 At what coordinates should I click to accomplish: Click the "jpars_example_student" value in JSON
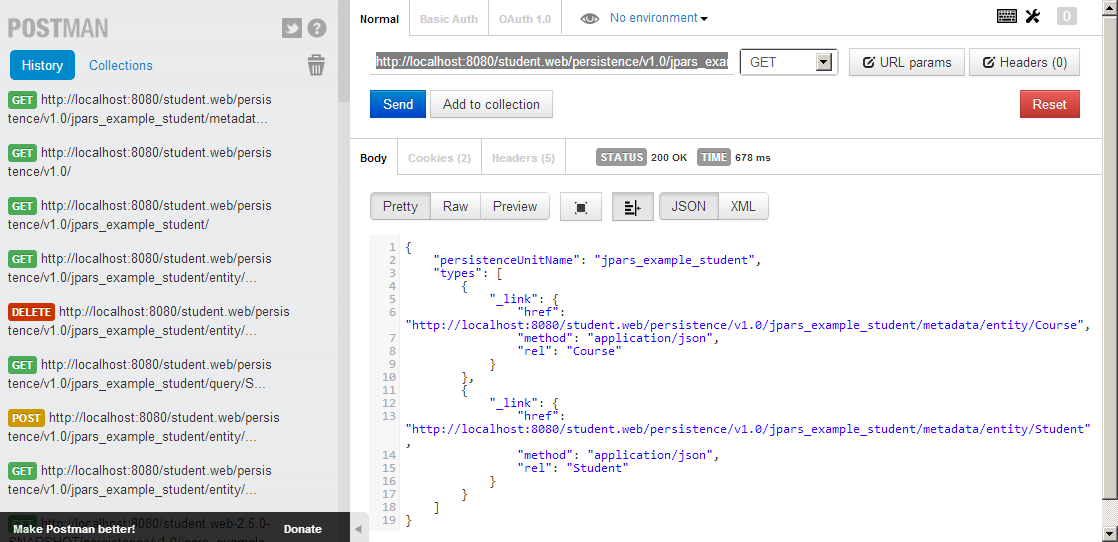coord(675,260)
